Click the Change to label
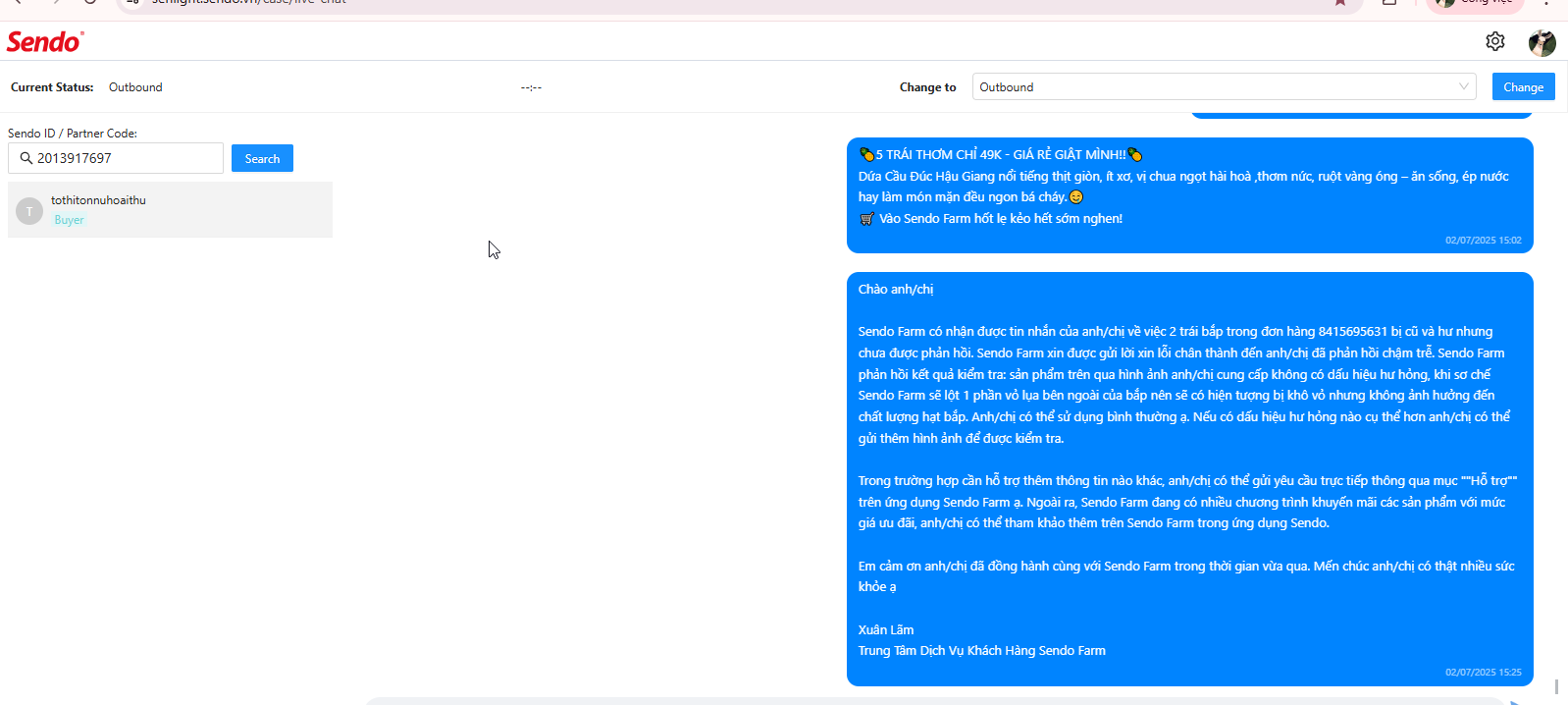1568x705 pixels. pyautogui.click(x=927, y=87)
